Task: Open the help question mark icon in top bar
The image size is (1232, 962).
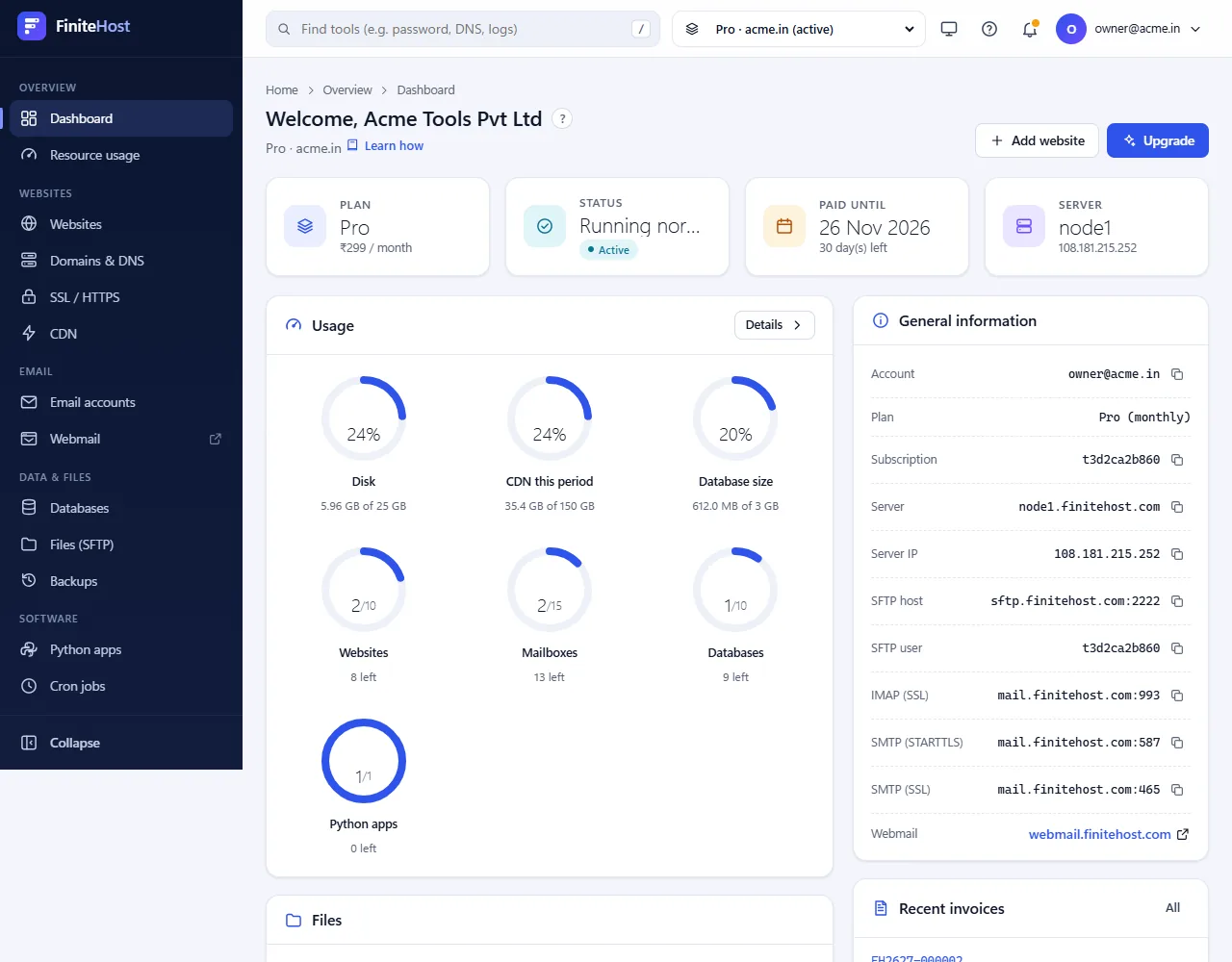Action: (x=989, y=29)
